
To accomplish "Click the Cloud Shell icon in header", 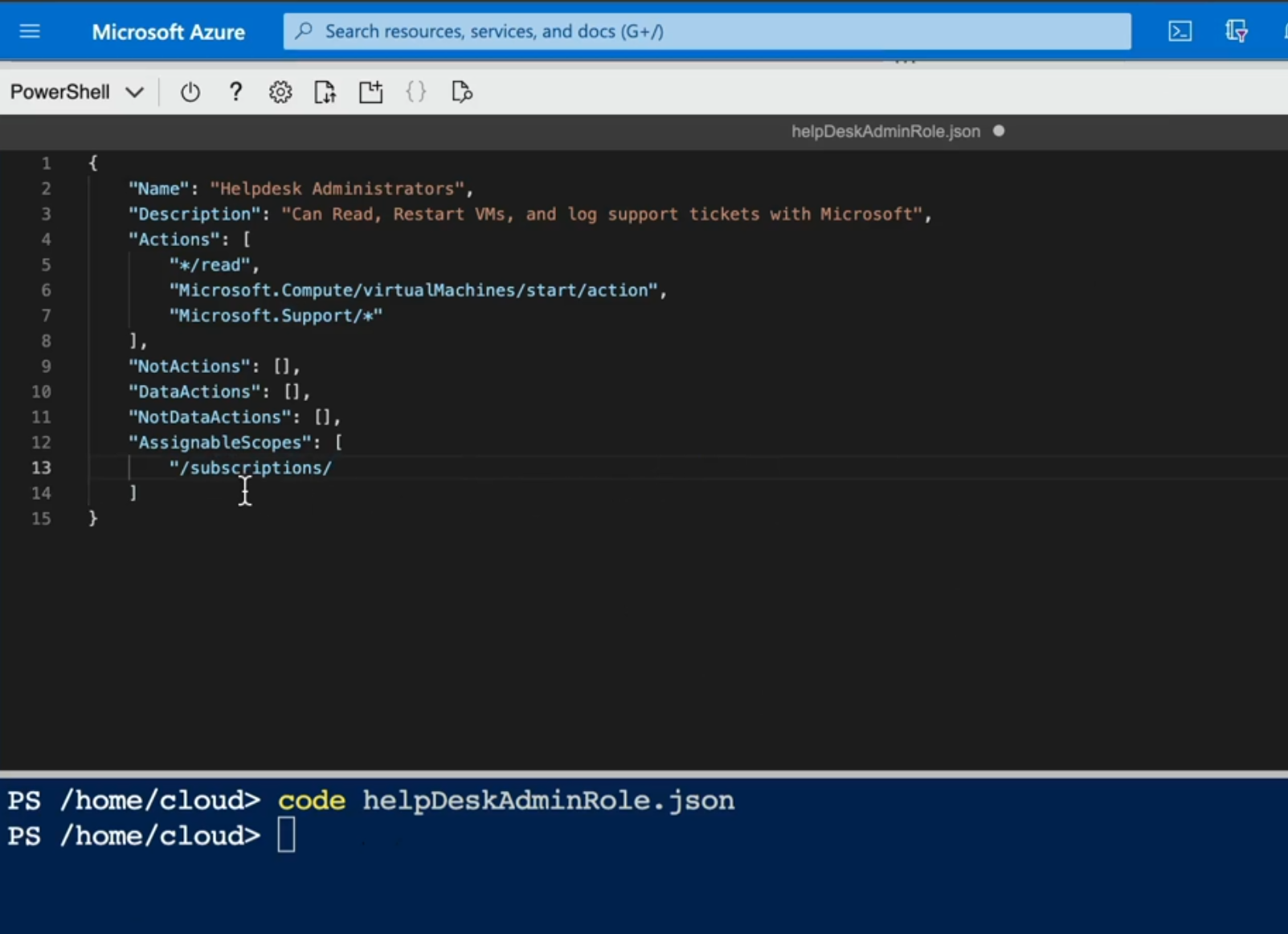I will coord(1180,31).
